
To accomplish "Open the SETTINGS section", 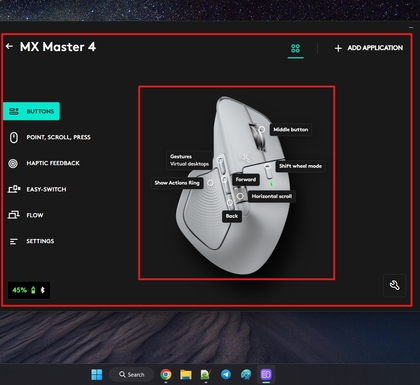I will [40, 241].
